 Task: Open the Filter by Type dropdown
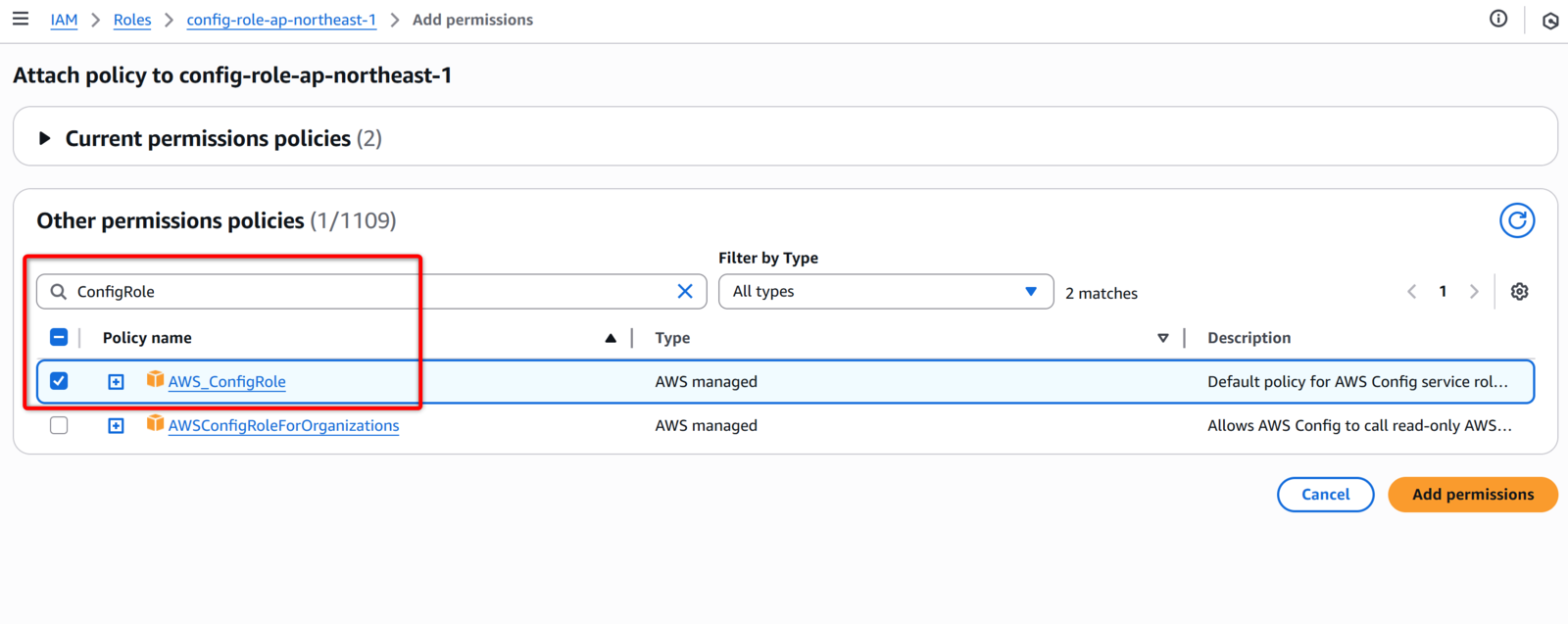[x=886, y=291]
